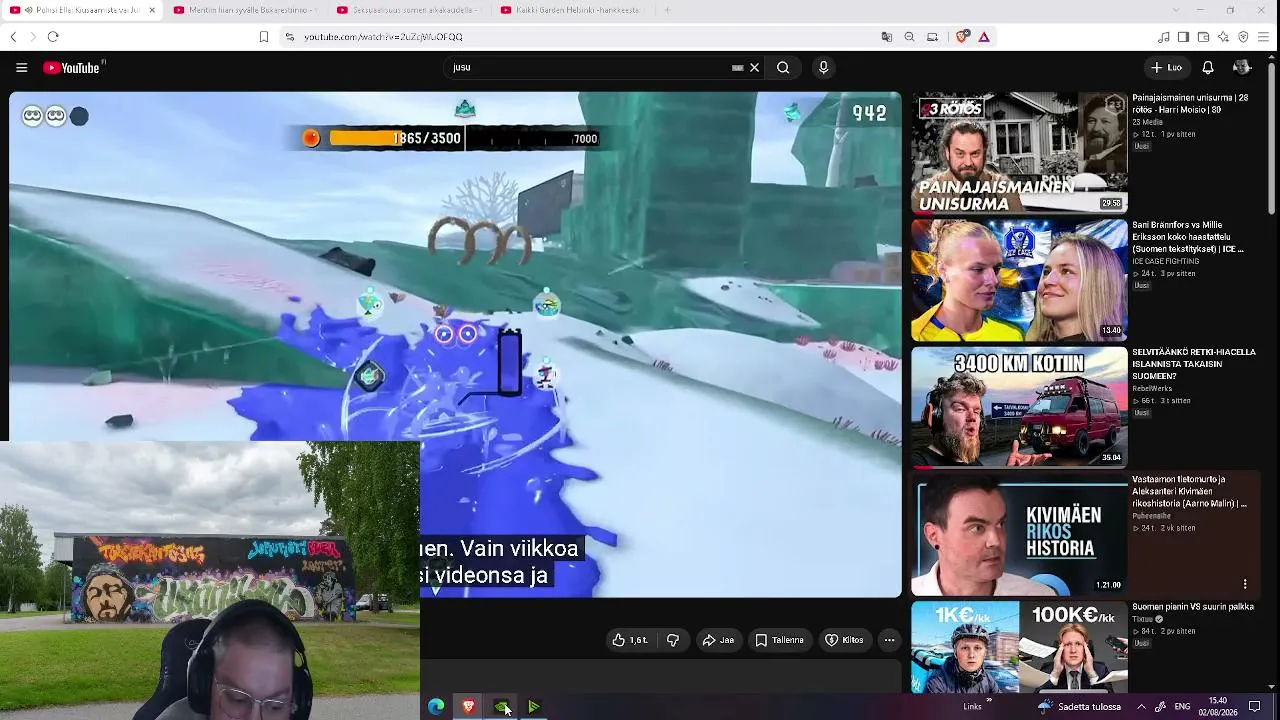This screenshot has height=720, width=1280.
Task: Open the title 'Painajaismainen unisurma | 28 rötös'
Action: point(1190,103)
